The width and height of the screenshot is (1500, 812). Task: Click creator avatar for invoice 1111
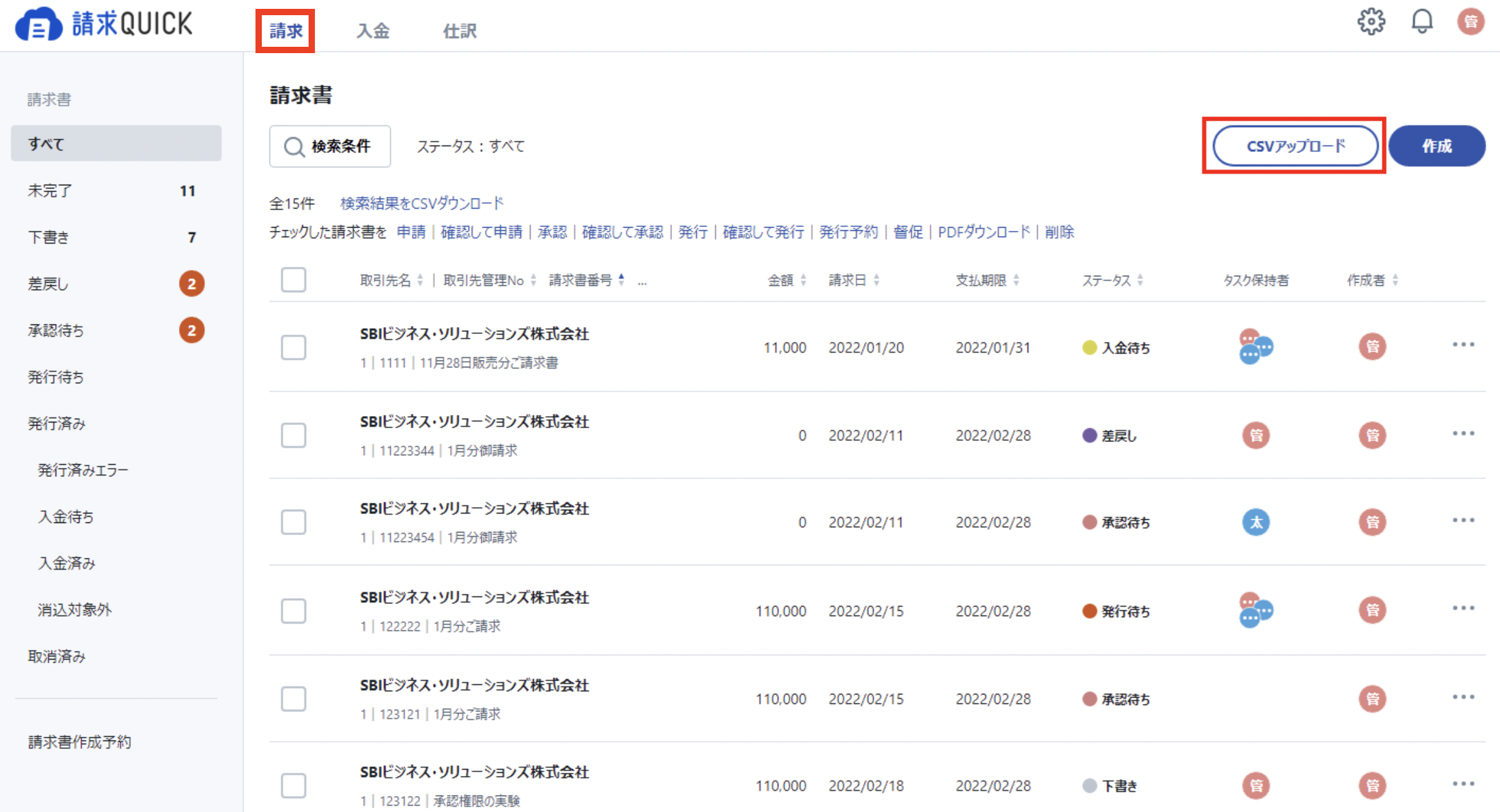(1372, 347)
